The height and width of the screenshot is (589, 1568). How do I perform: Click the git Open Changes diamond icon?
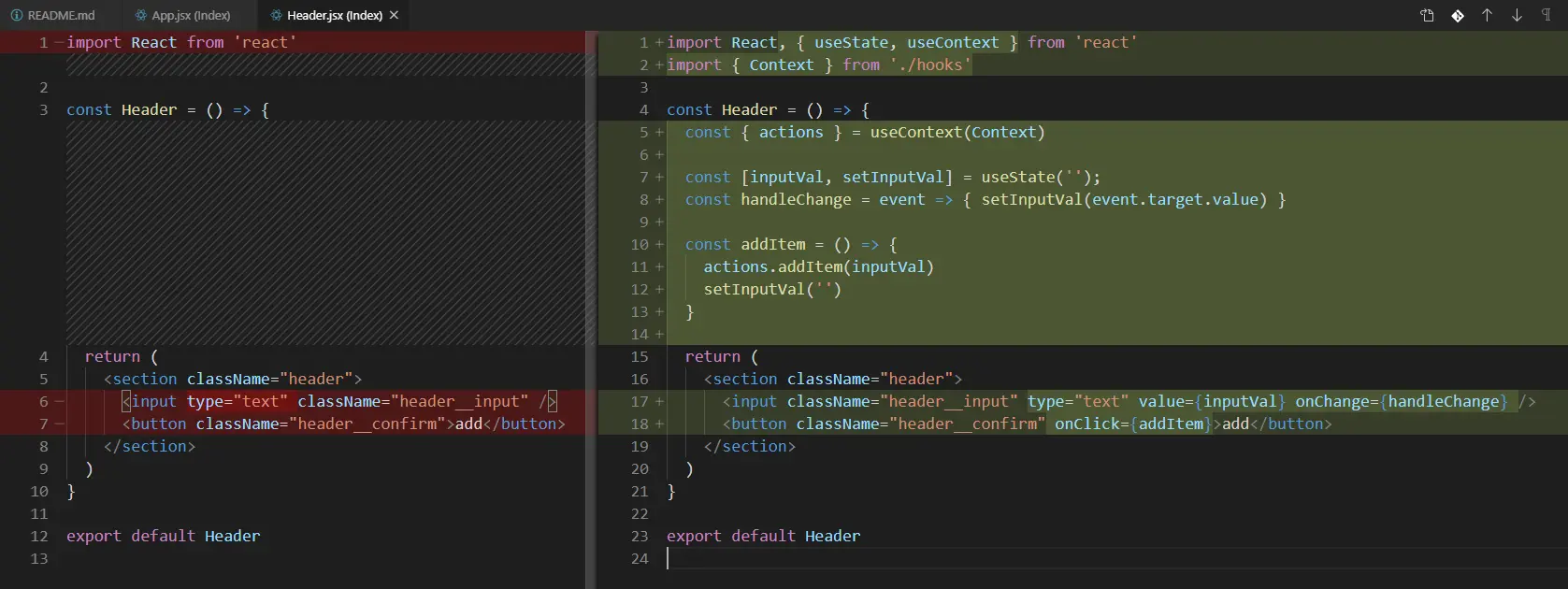pyautogui.click(x=1457, y=15)
